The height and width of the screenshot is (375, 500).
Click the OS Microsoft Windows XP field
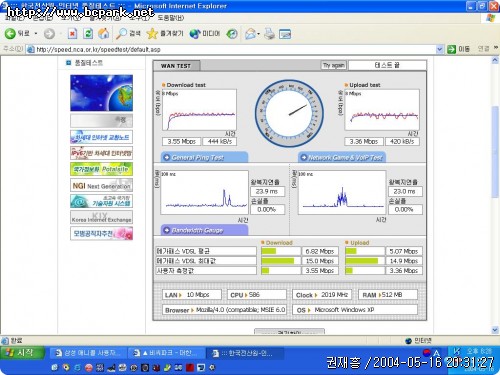click(355, 310)
